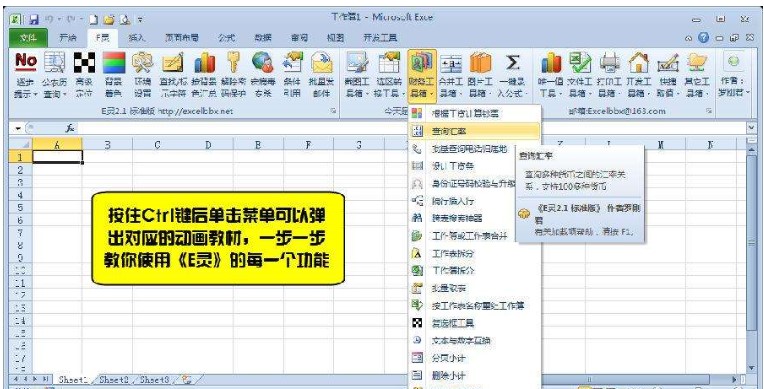The height and width of the screenshot is (389, 764).
Task: Select the checkerboard advanced locate icon
Action: click(x=84, y=62)
